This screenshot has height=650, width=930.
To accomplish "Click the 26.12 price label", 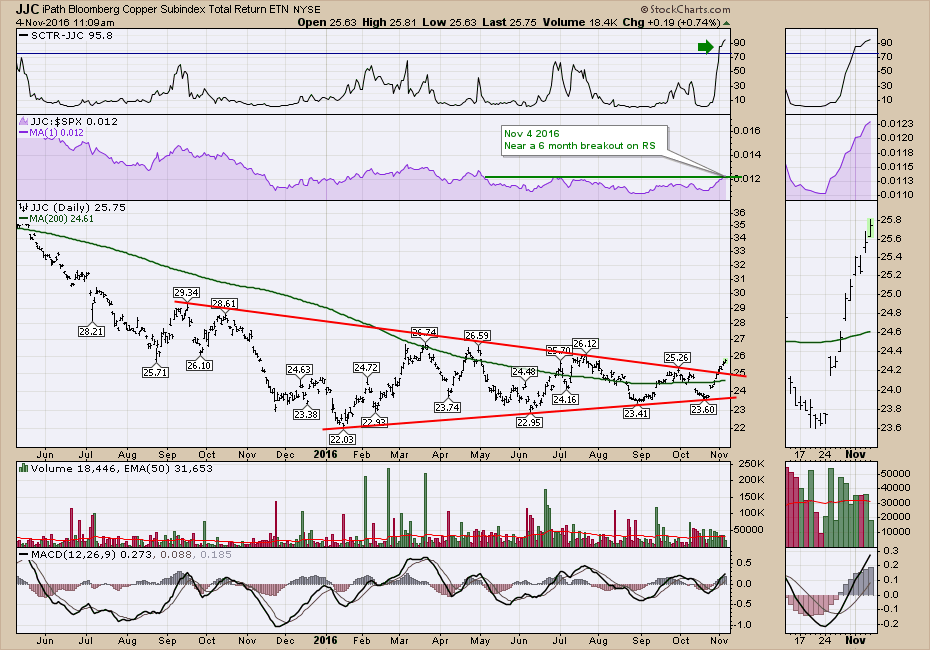I will (x=585, y=344).
